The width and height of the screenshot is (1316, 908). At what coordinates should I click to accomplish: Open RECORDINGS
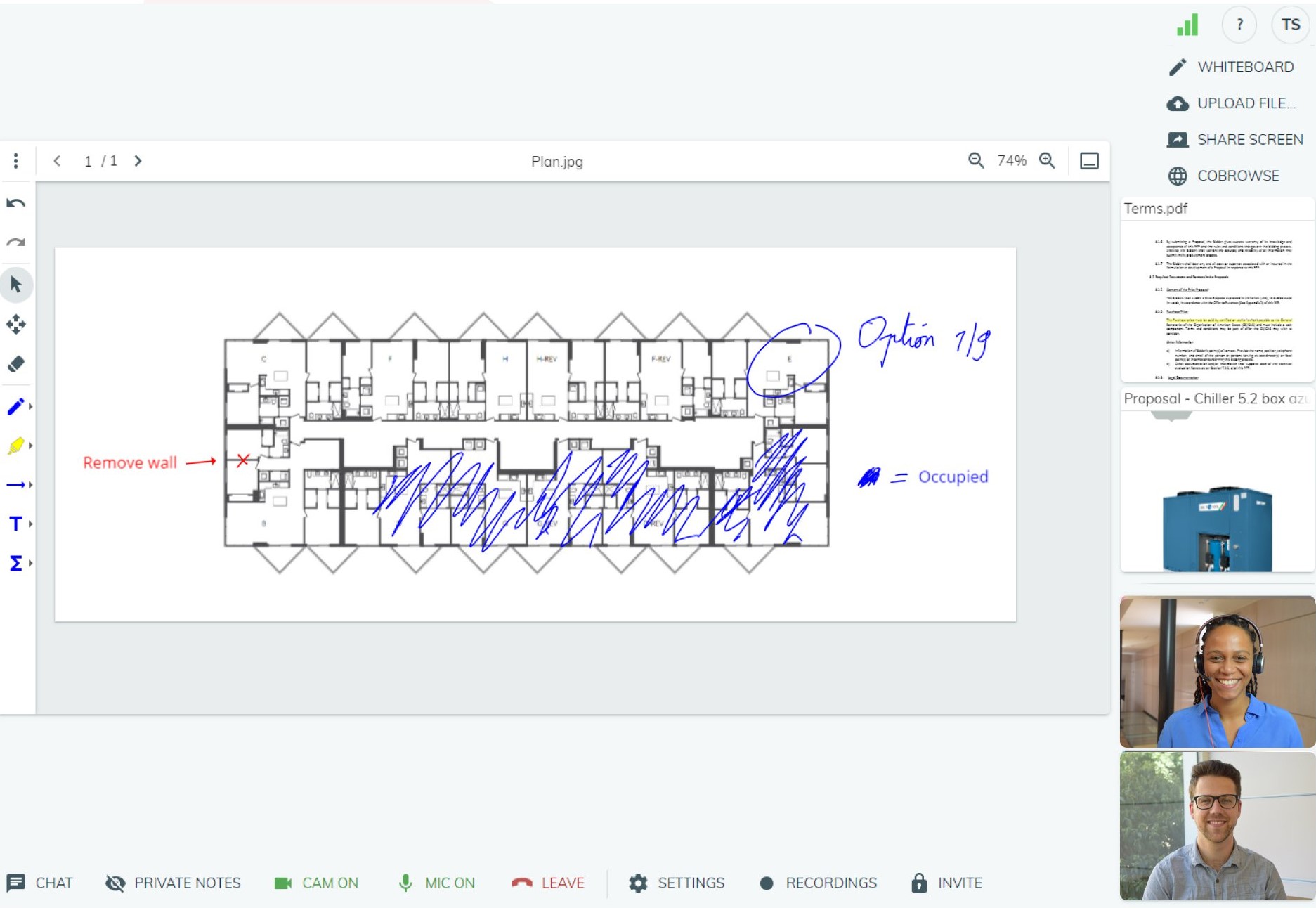(x=819, y=883)
